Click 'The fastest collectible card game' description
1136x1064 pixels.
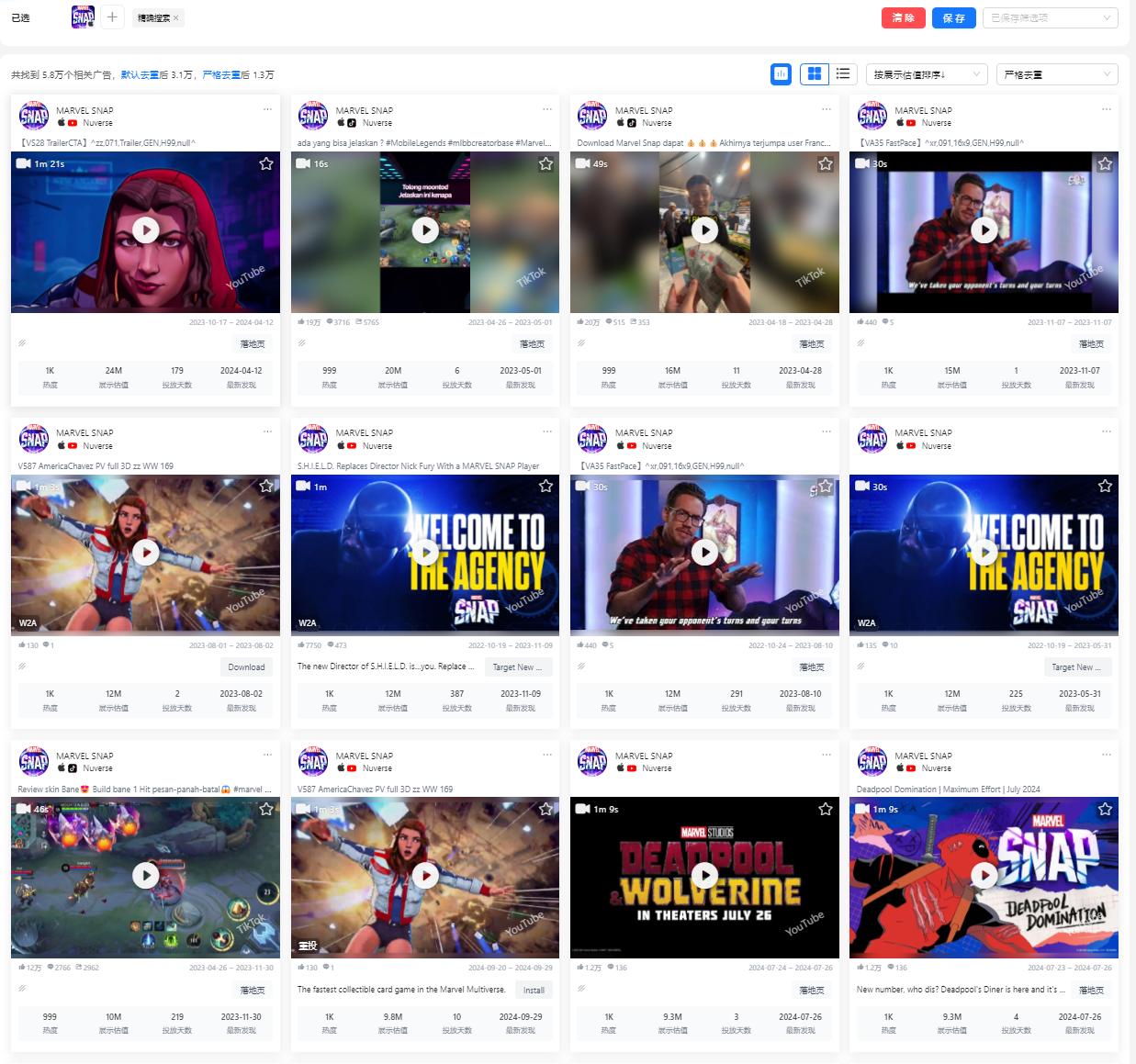(401, 990)
